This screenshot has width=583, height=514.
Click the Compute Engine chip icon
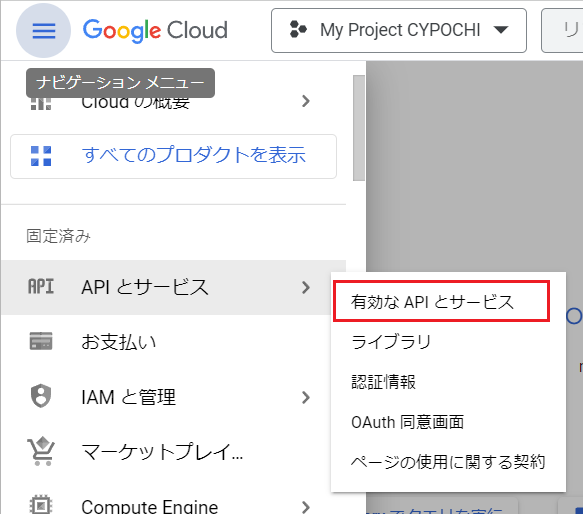point(41,505)
